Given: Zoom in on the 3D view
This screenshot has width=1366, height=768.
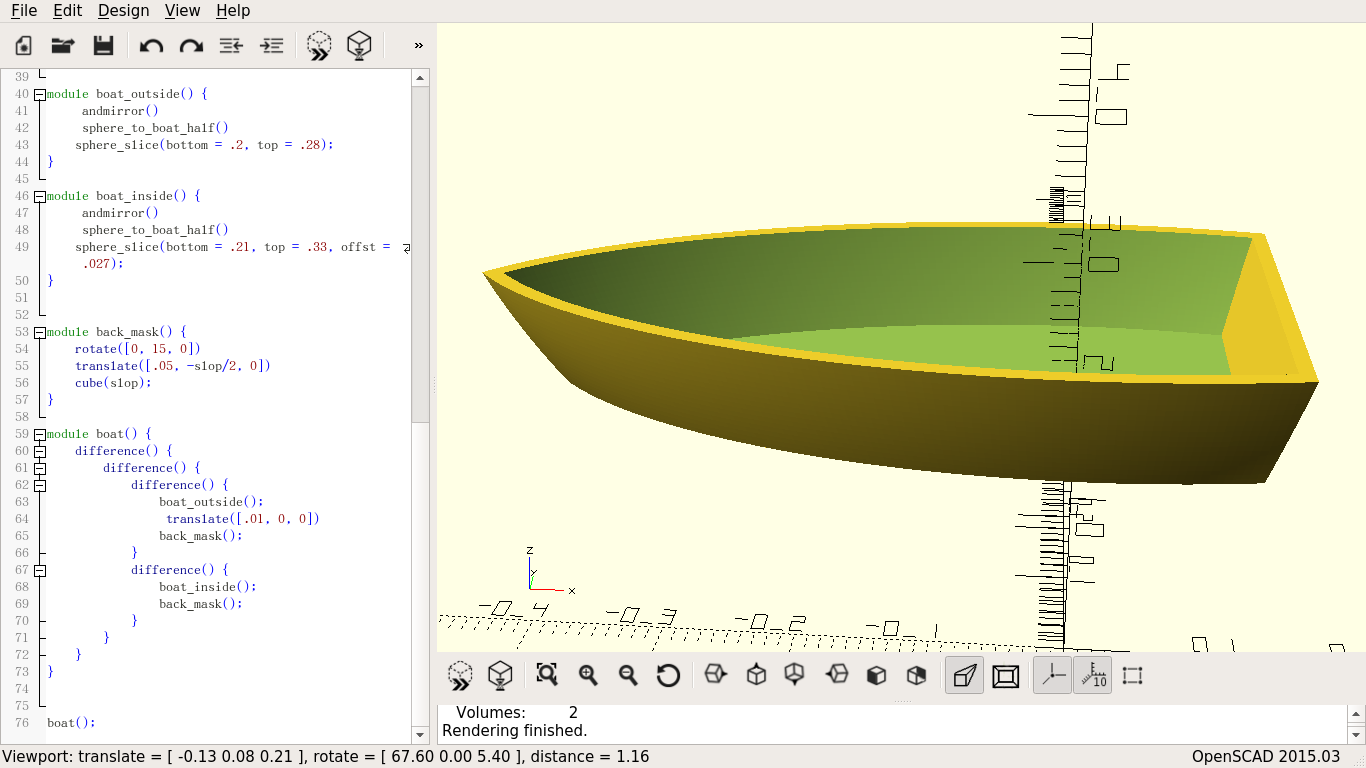Looking at the screenshot, I should [588, 675].
